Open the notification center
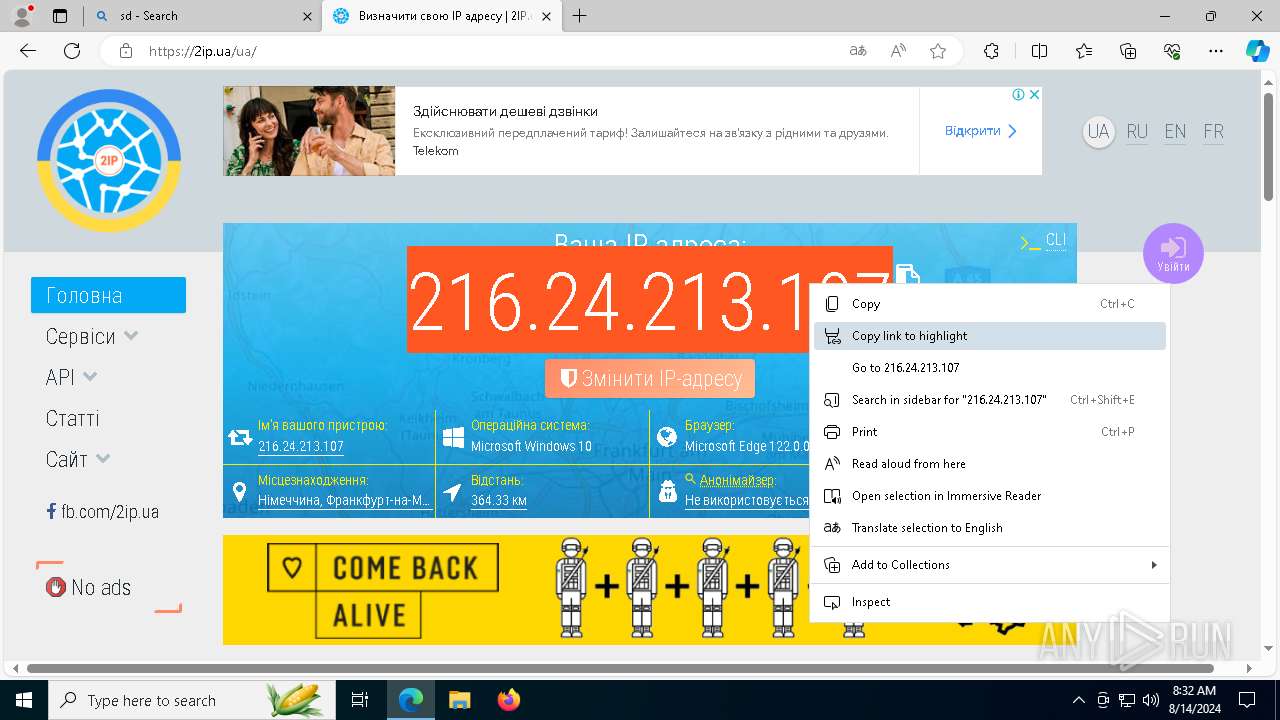Image resolution: width=1280 pixels, height=720 pixels. click(1247, 700)
